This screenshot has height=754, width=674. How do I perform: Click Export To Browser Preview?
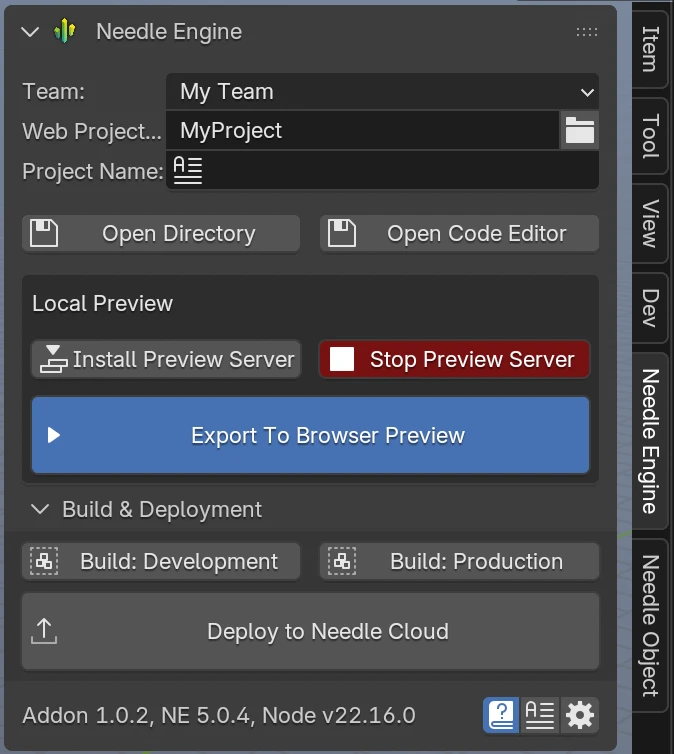click(x=311, y=435)
